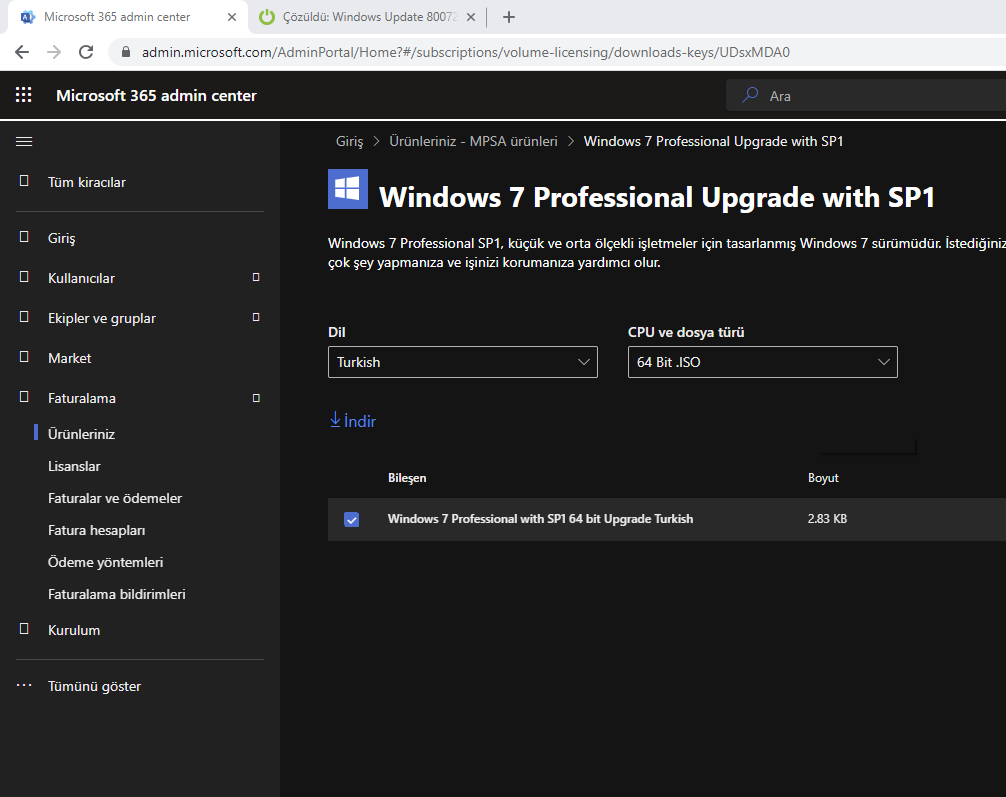The height and width of the screenshot is (797, 1006).
Task: Expand the Kullanıcılar menu chevron
Action: [256, 277]
